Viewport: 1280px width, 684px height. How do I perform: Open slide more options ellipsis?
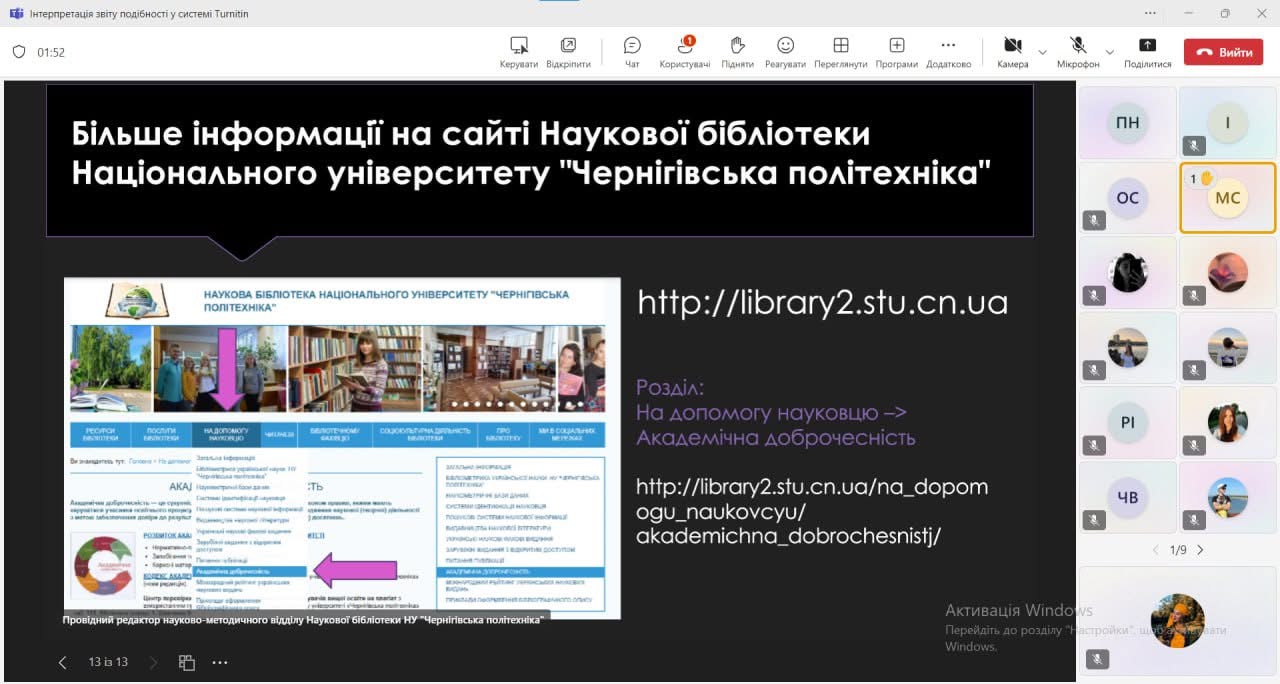tap(220, 662)
